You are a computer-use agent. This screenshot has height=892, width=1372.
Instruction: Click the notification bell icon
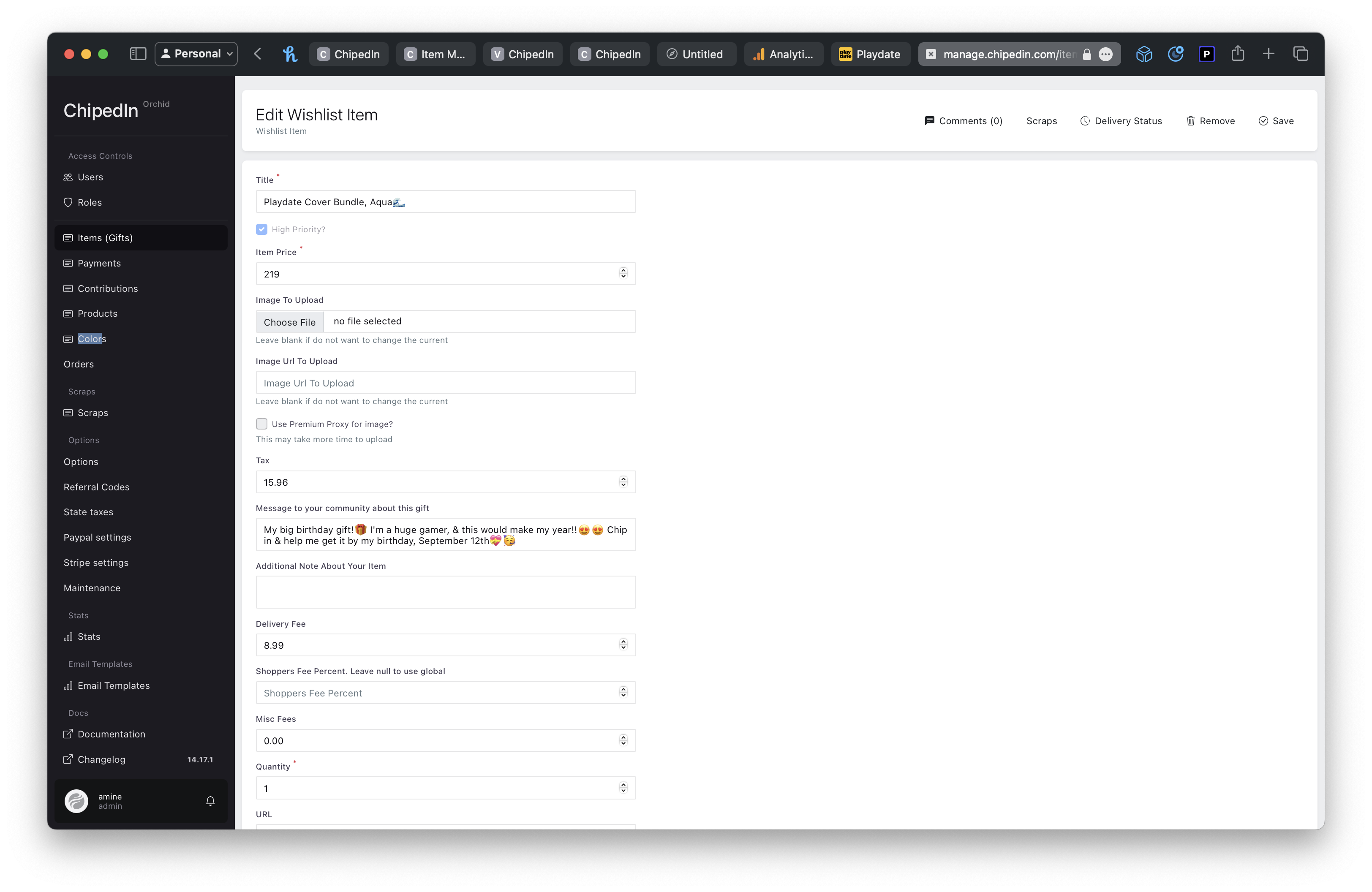pyautogui.click(x=210, y=801)
